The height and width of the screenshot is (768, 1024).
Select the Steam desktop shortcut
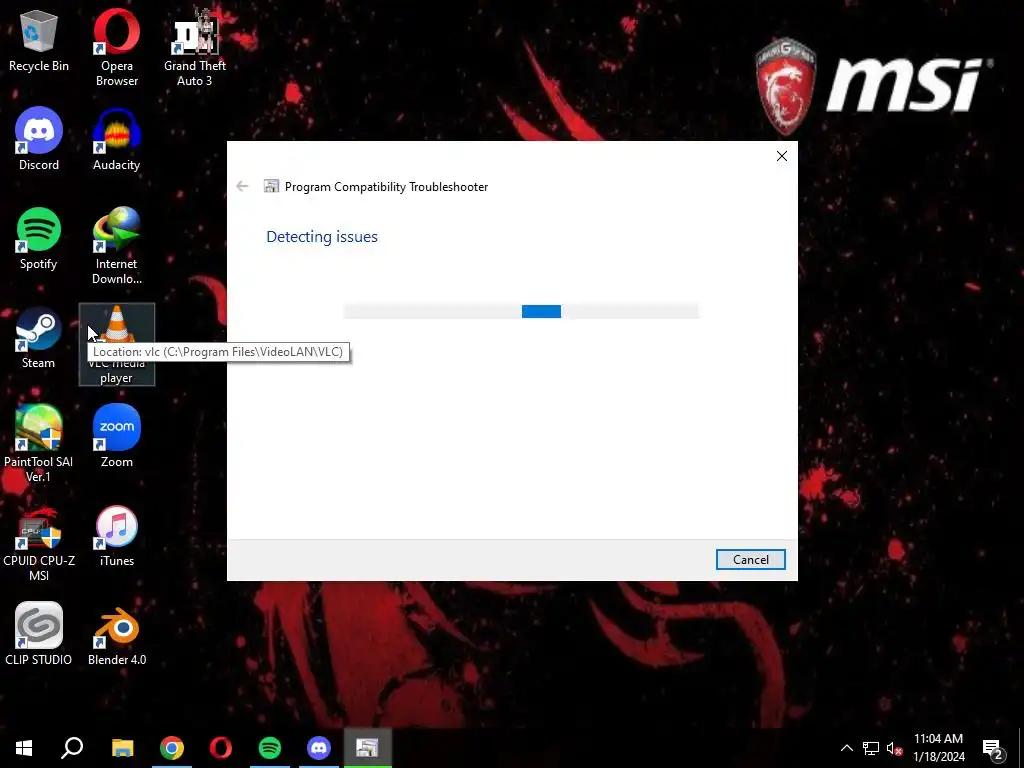pyautogui.click(x=39, y=338)
